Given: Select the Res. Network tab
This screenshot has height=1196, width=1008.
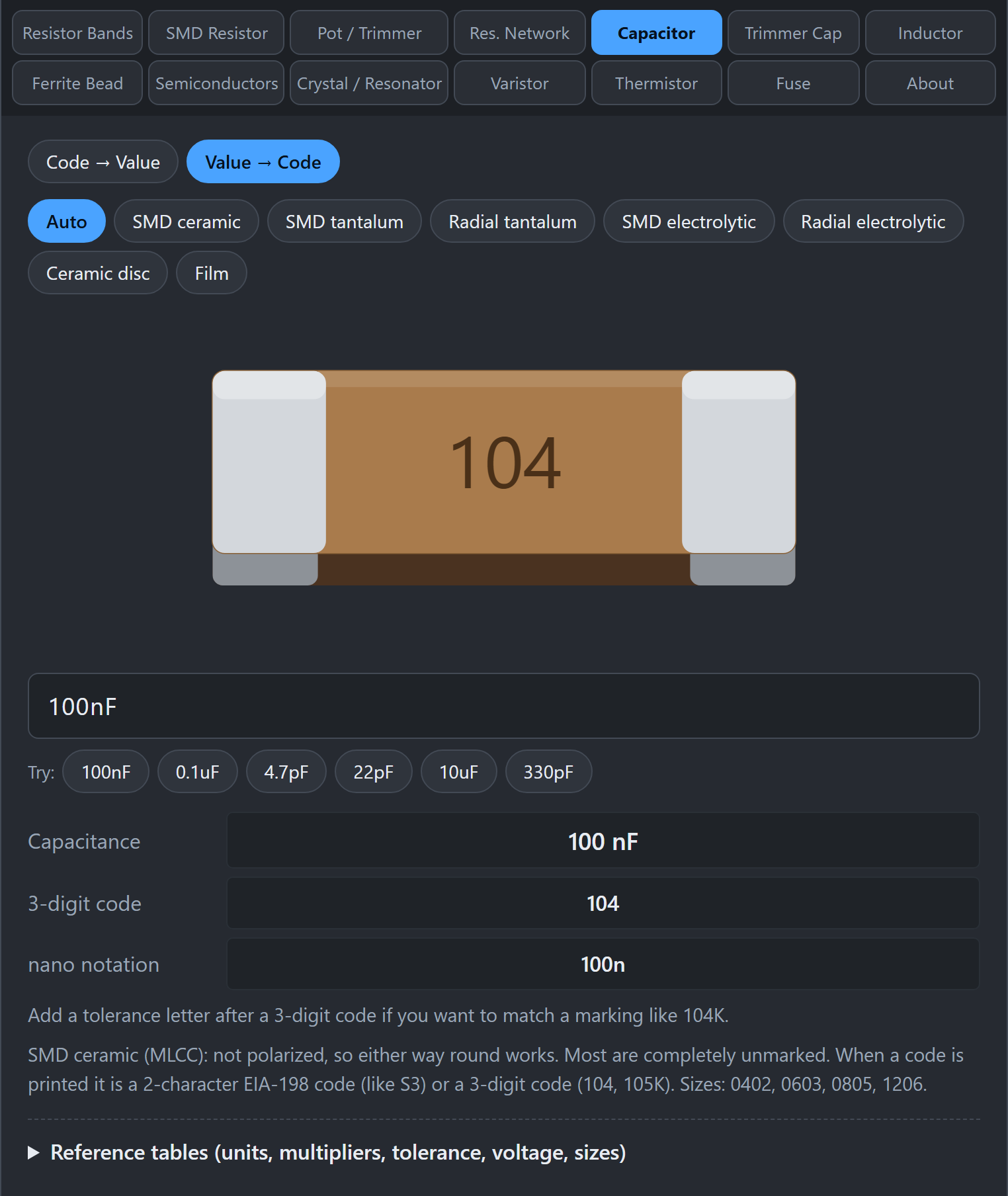Looking at the screenshot, I should coord(519,32).
